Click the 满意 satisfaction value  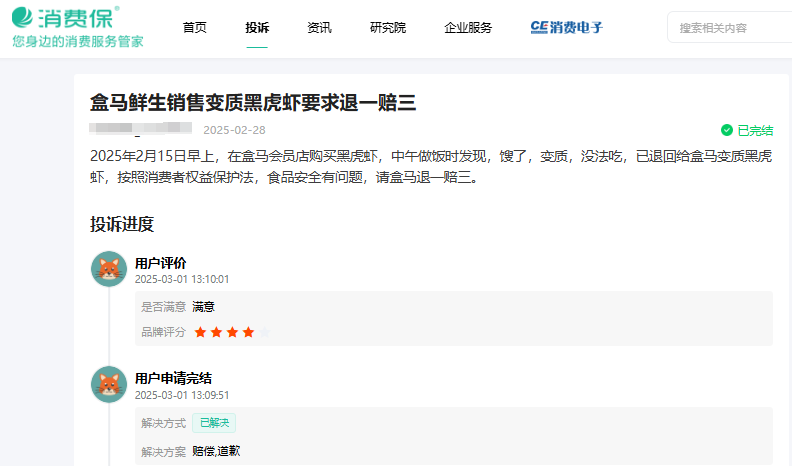coord(204,307)
